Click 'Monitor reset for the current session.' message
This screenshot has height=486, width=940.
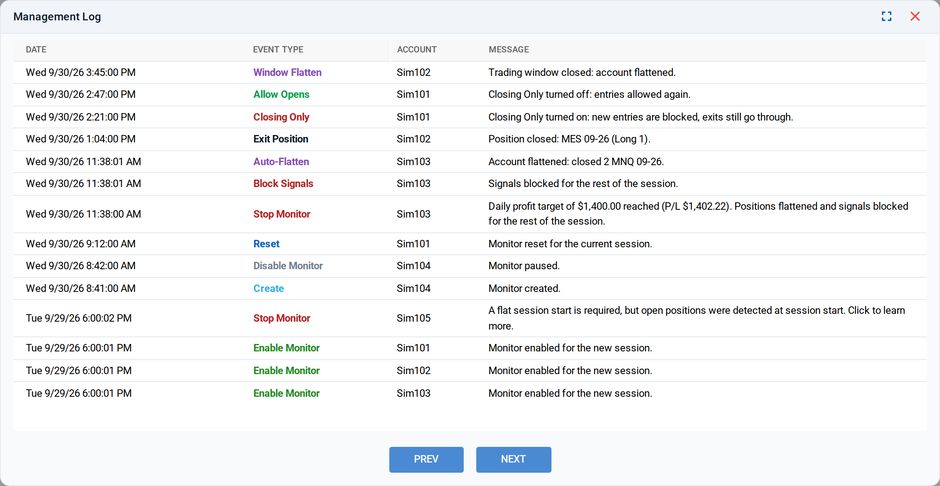[x=570, y=244]
